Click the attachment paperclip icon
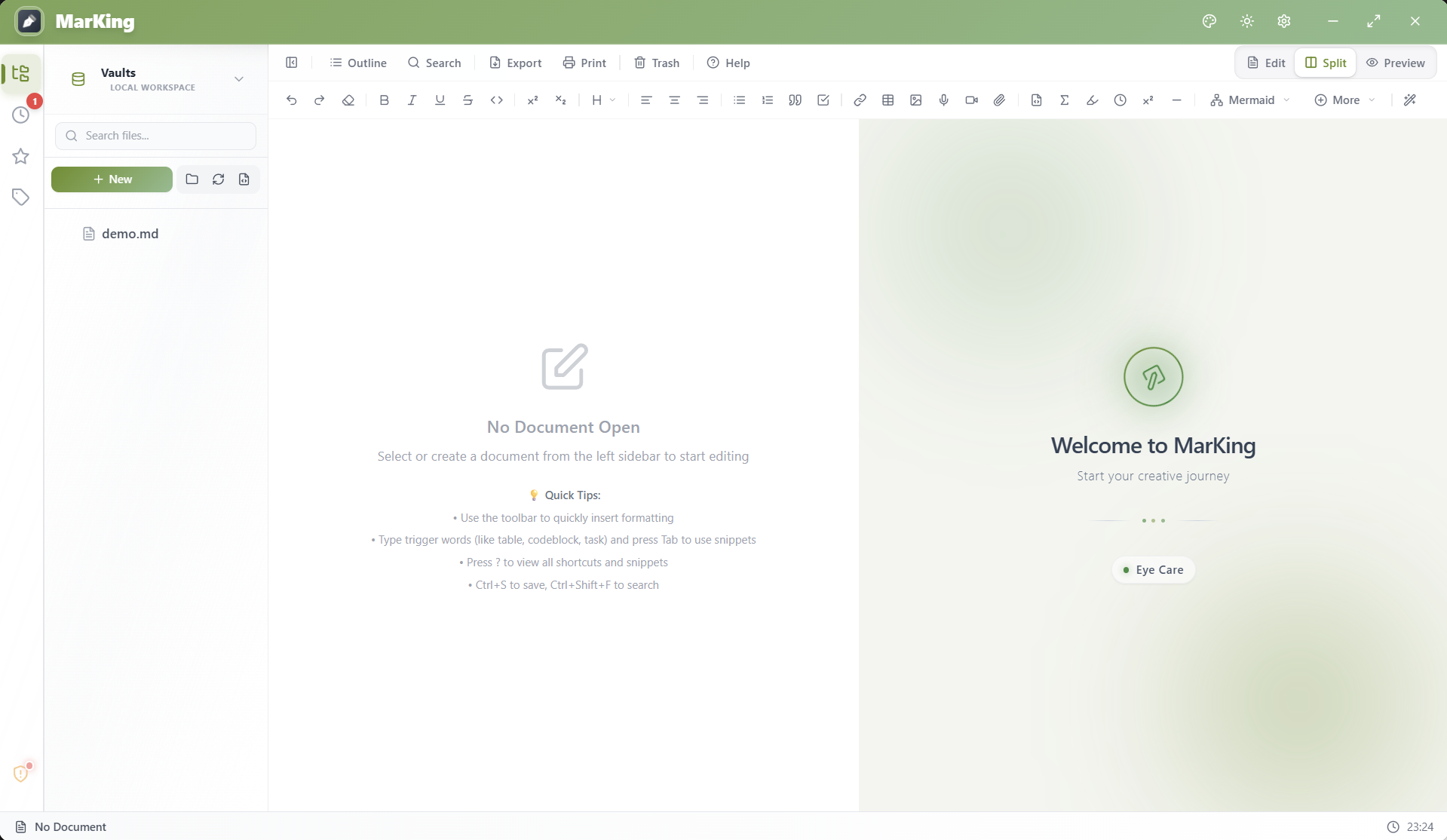1447x840 pixels. pyautogui.click(x=999, y=100)
